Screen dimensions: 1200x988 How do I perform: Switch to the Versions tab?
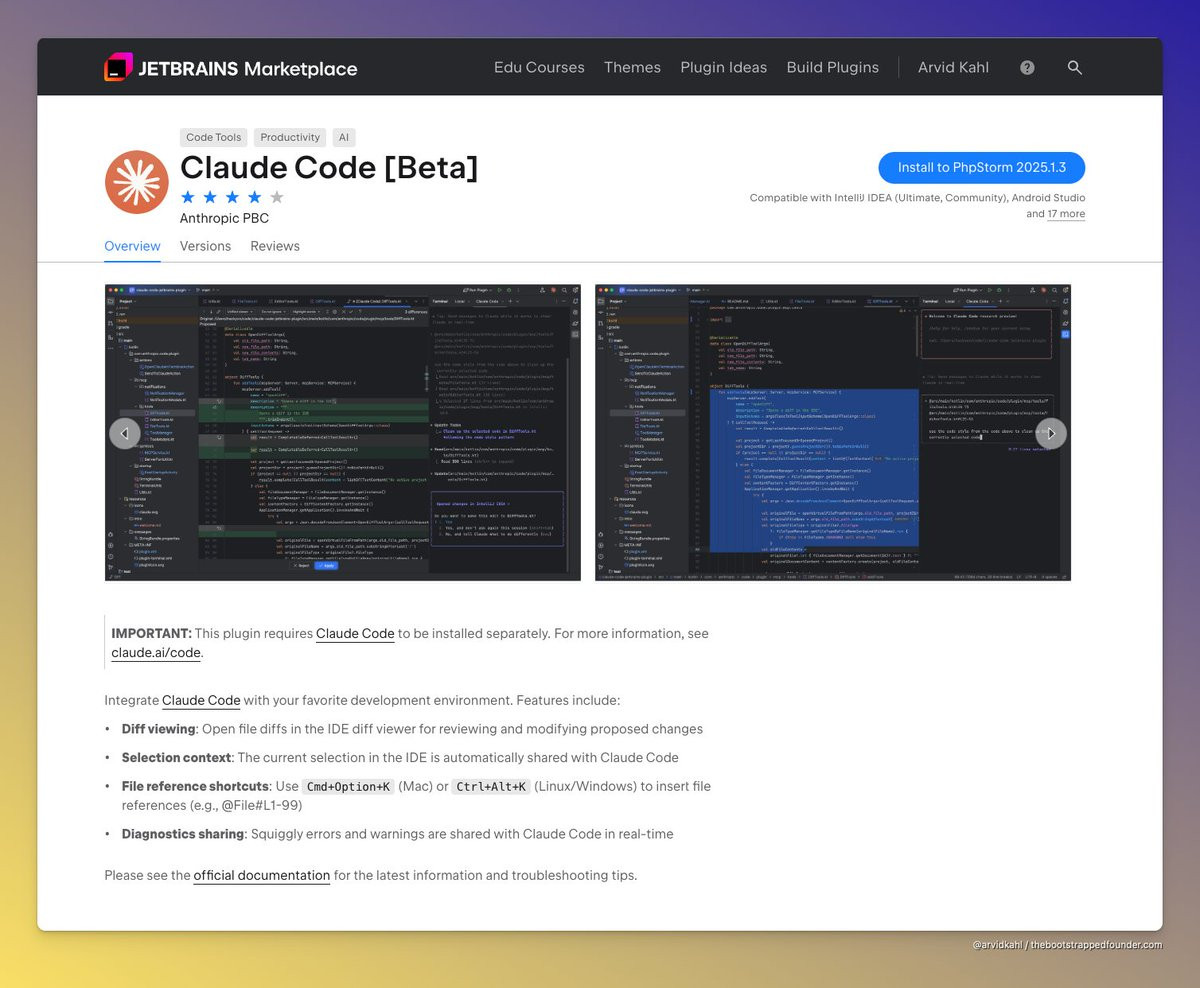tap(205, 246)
